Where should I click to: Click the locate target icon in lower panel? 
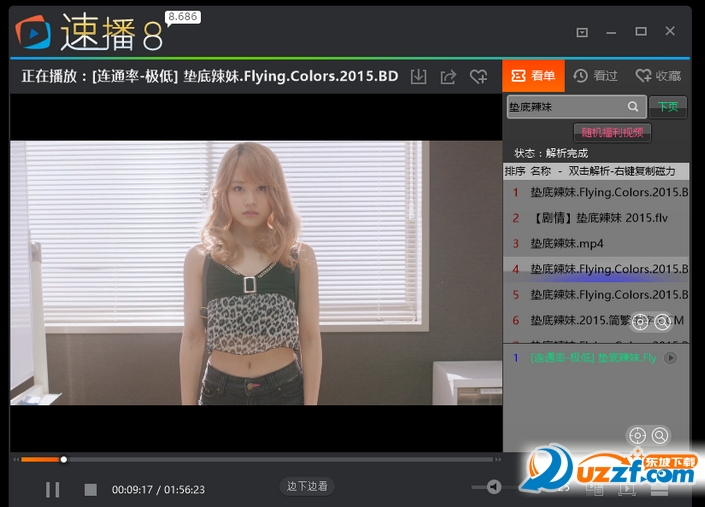click(638, 436)
